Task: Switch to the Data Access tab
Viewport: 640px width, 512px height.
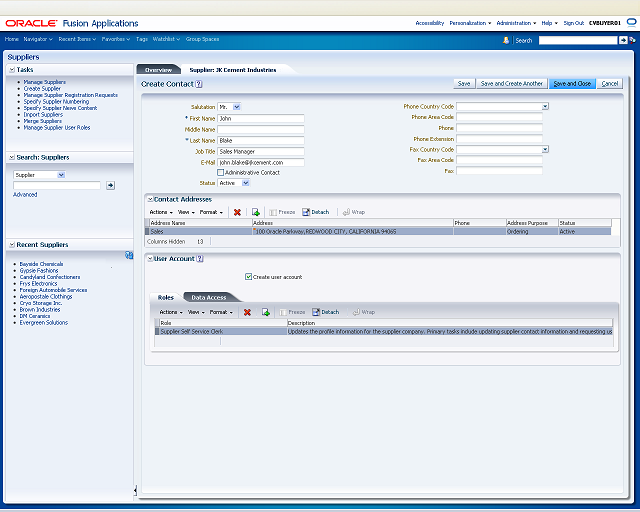Action: click(209, 298)
